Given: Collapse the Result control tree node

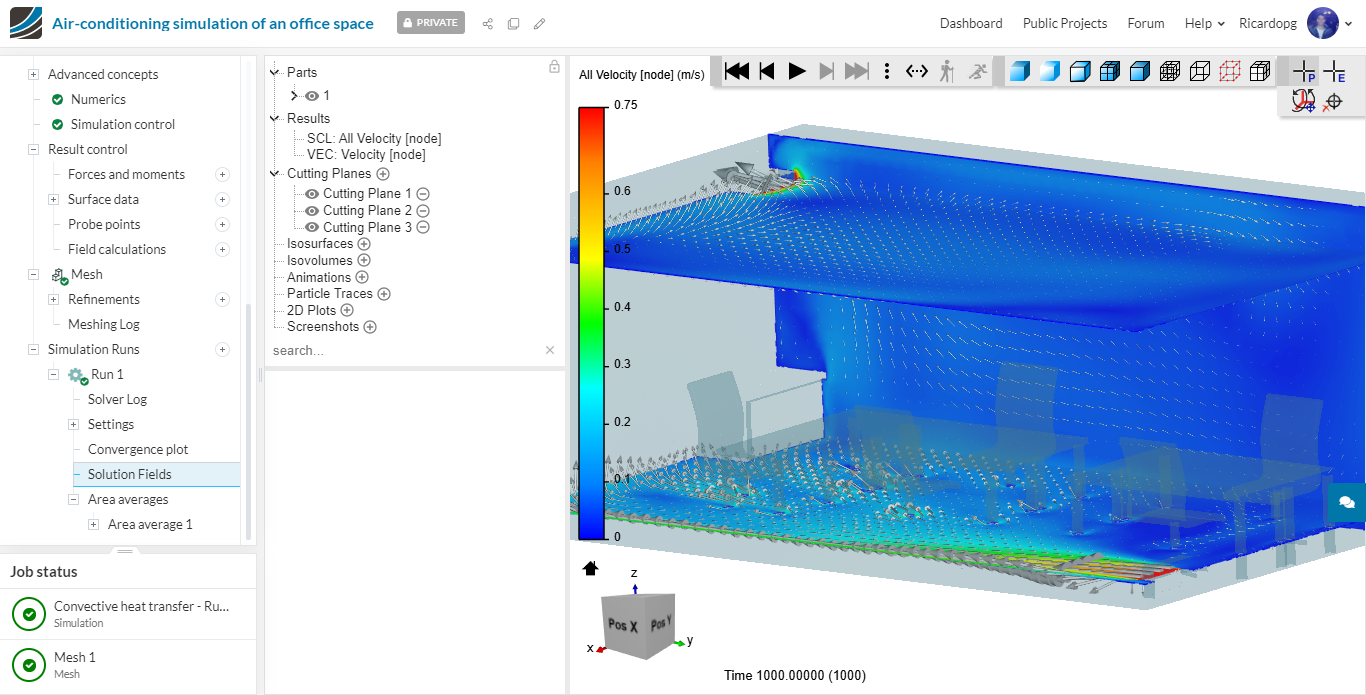Looking at the screenshot, I should (x=33, y=150).
